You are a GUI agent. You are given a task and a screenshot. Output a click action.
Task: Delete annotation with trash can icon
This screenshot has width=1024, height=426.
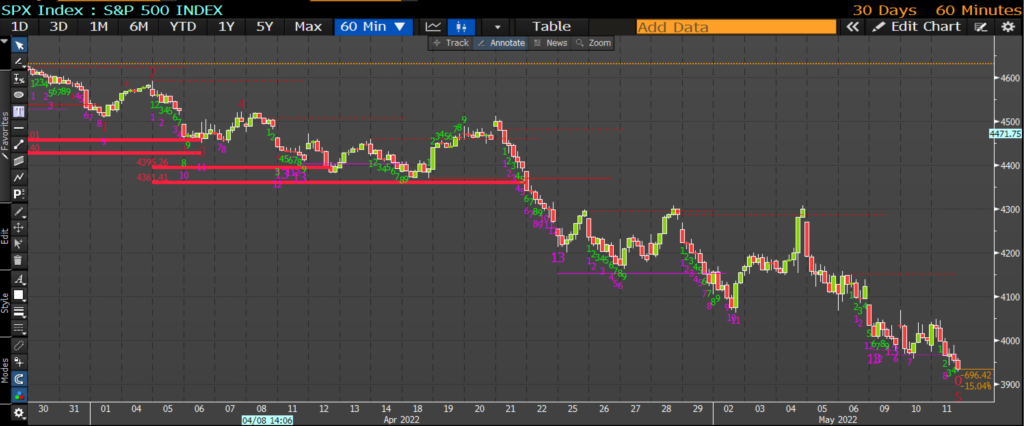[19, 260]
